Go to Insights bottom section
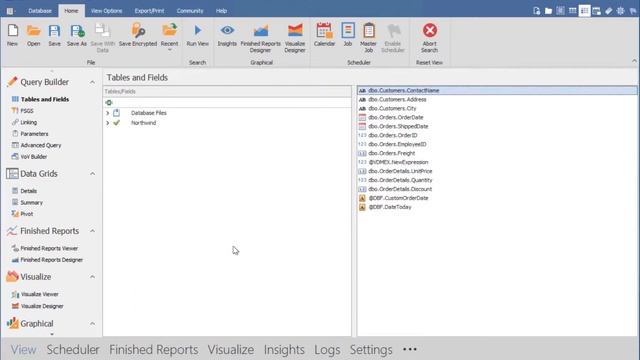 coord(284,349)
